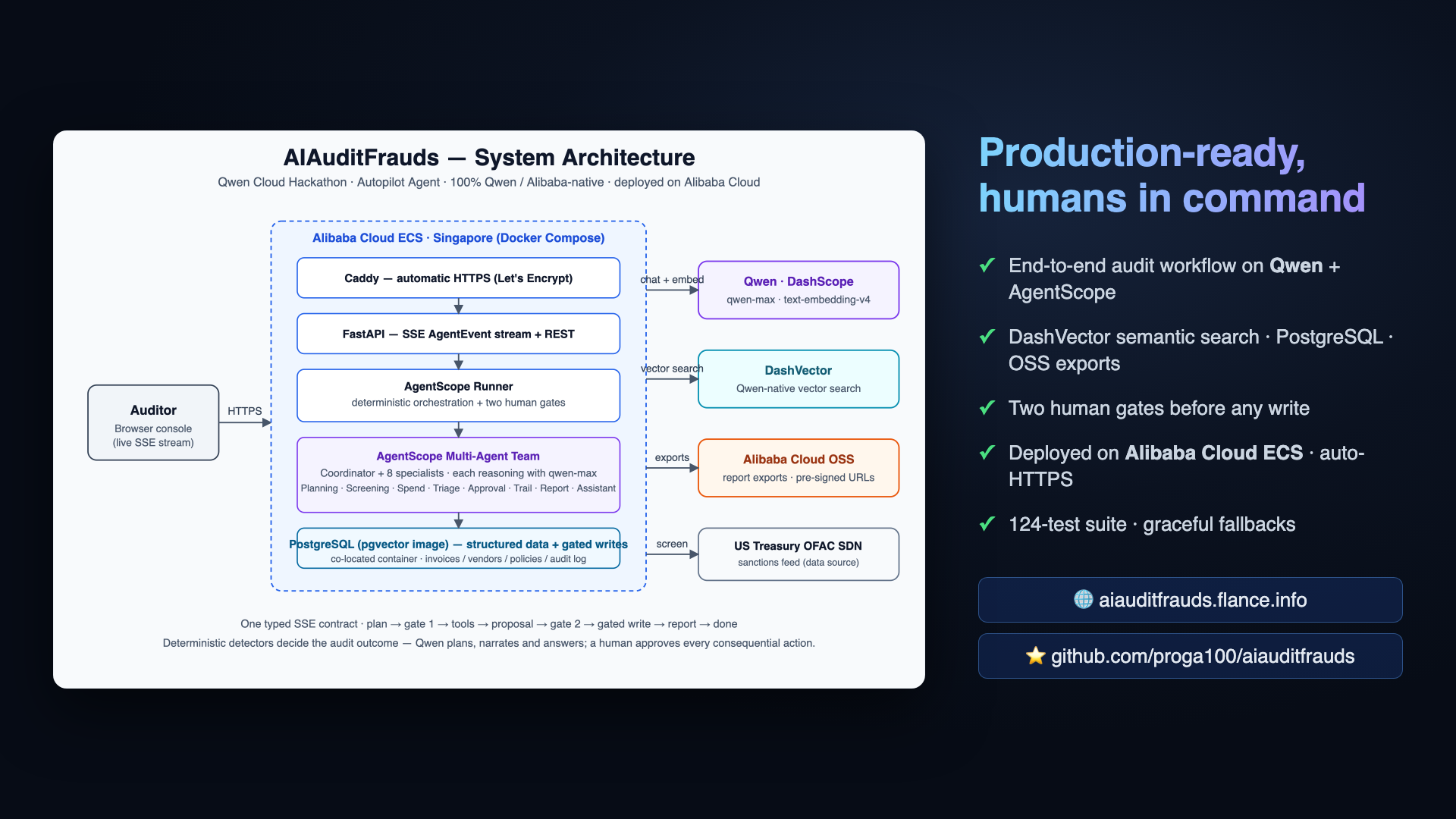Image resolution: width=1456 pixels, height=819 pixels.
Task: Click the checkmark next to Deployed on Alibaba Cloud ECS
Action: tap(987, 452)
